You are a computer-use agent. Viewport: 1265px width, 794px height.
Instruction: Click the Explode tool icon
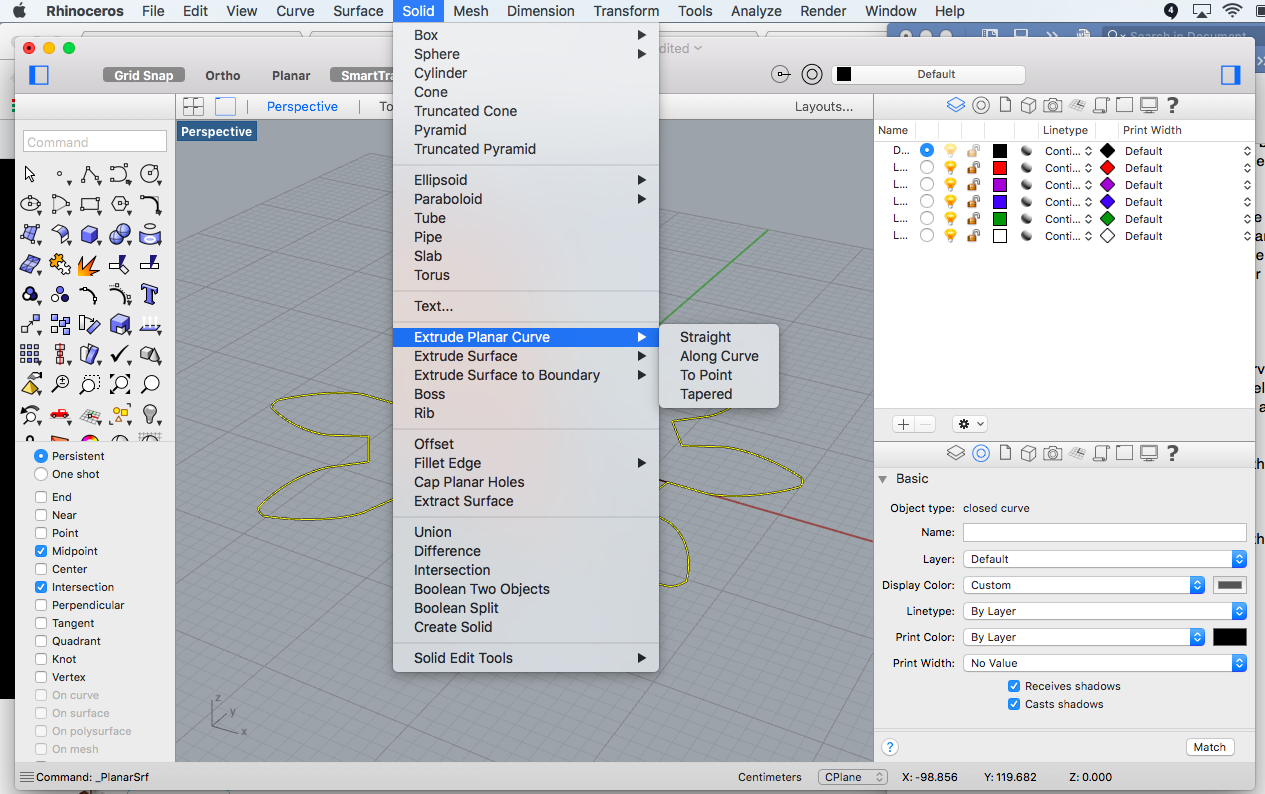point(90,264)
